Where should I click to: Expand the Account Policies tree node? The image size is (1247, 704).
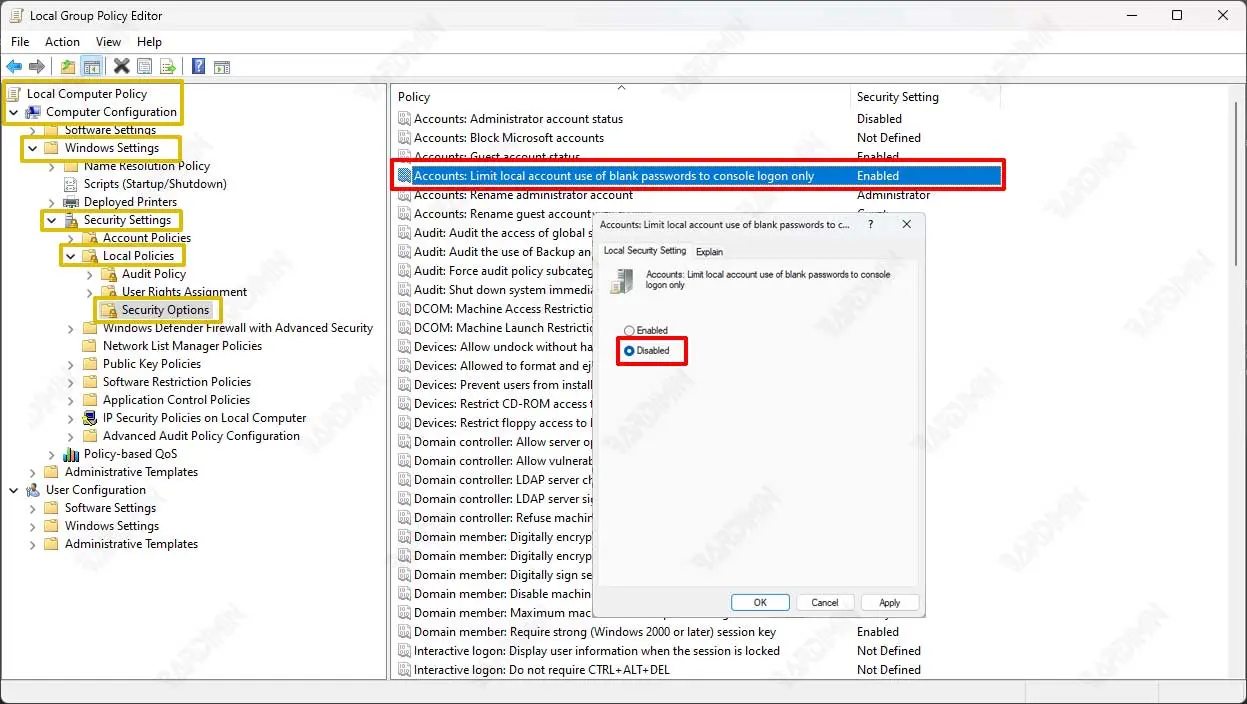point(71,238)
